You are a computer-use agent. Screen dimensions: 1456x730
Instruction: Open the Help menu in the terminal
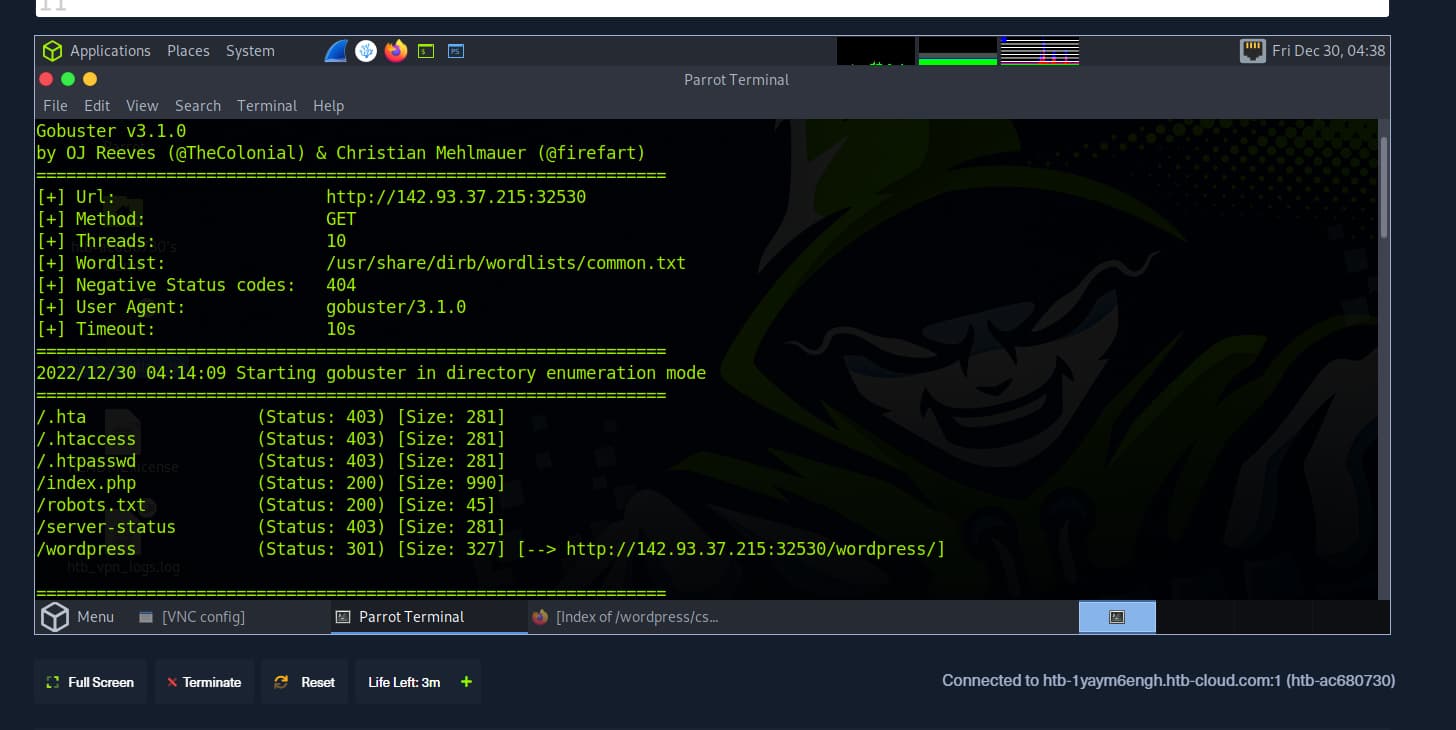[328, 106]
